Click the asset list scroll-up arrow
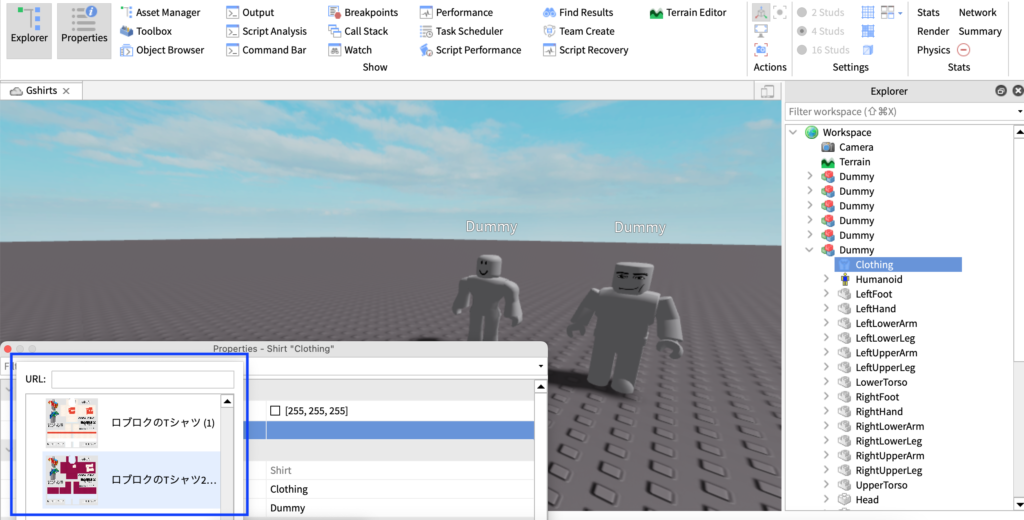 coord(227,400)
